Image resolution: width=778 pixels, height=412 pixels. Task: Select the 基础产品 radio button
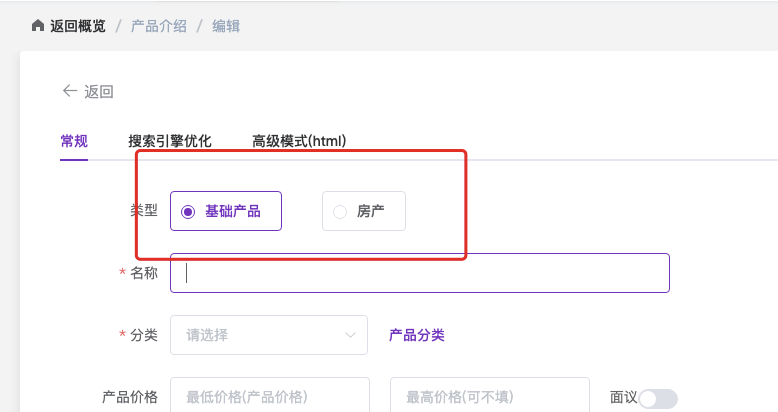[x=188, y=212]
